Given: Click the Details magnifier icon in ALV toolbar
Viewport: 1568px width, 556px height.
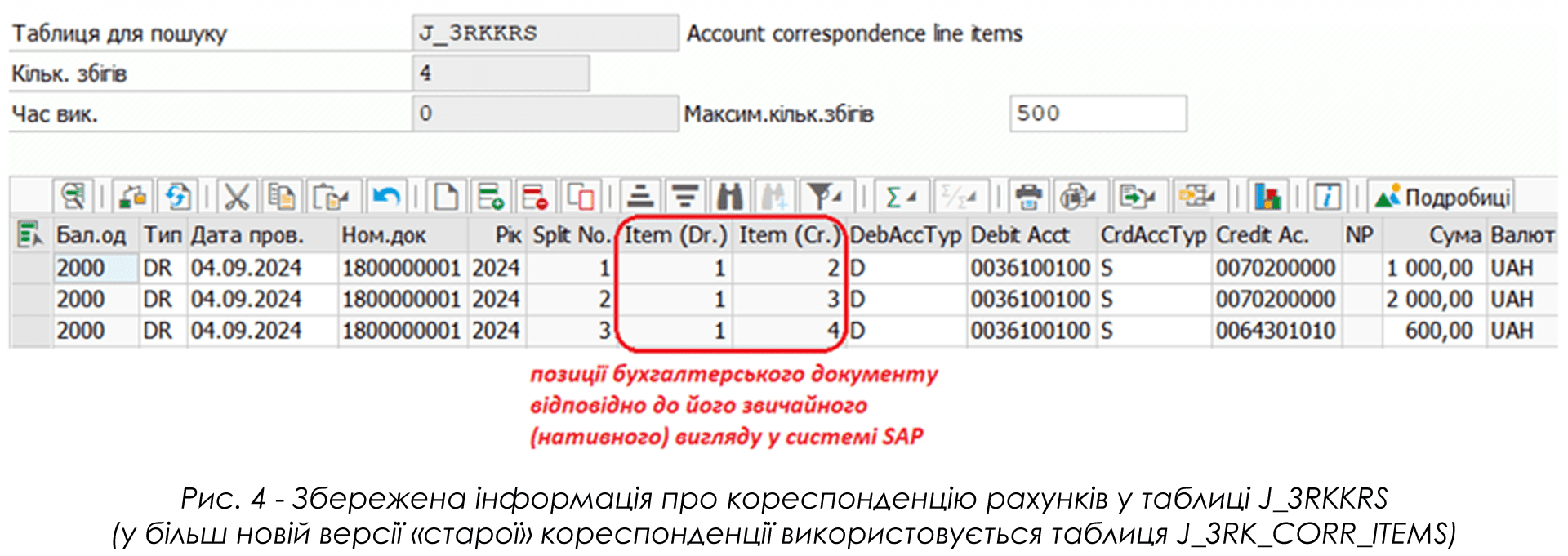Looking at the screenshot, I should (x=73, y=197).
